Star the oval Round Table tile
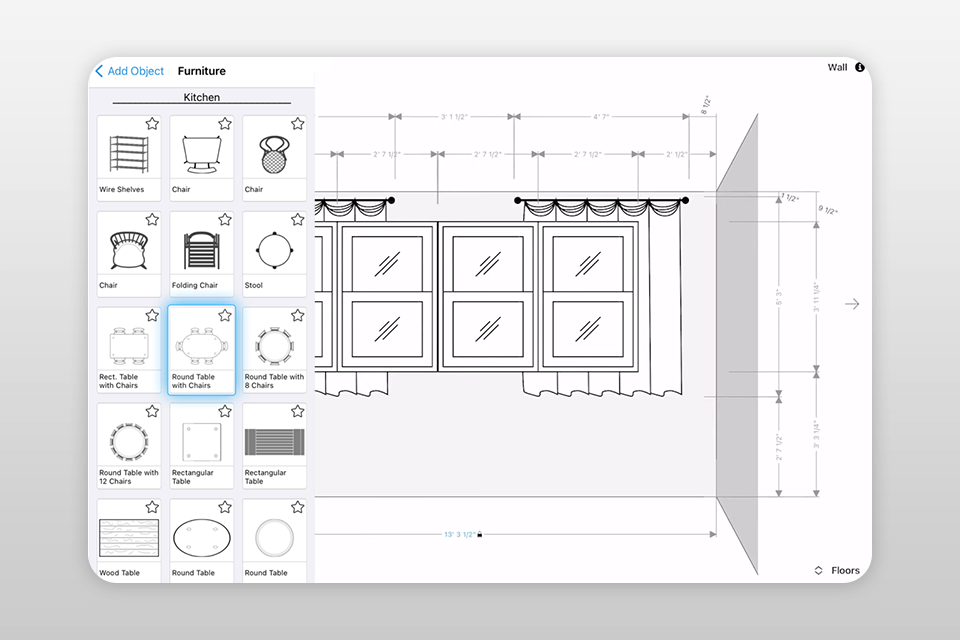 (225, 507)
